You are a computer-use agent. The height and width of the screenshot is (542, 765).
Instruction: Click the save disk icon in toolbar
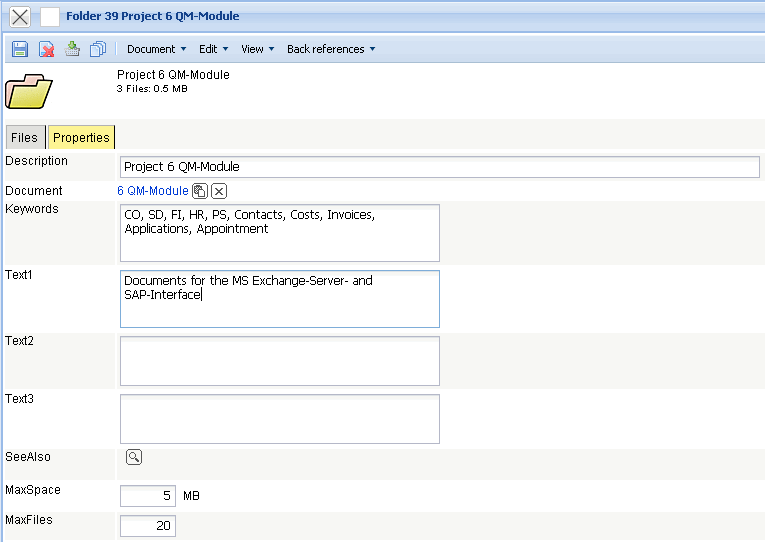pos(20,49)
